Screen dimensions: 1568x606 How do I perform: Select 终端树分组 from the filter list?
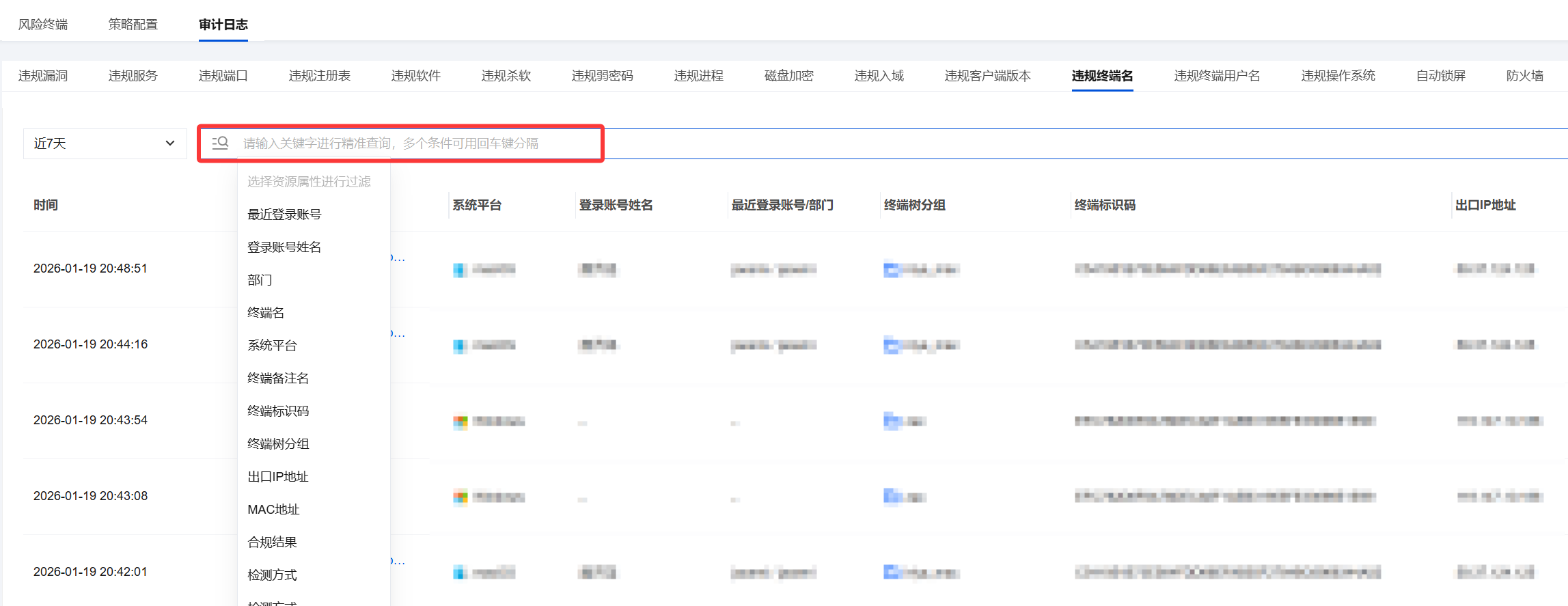(278, 444)
